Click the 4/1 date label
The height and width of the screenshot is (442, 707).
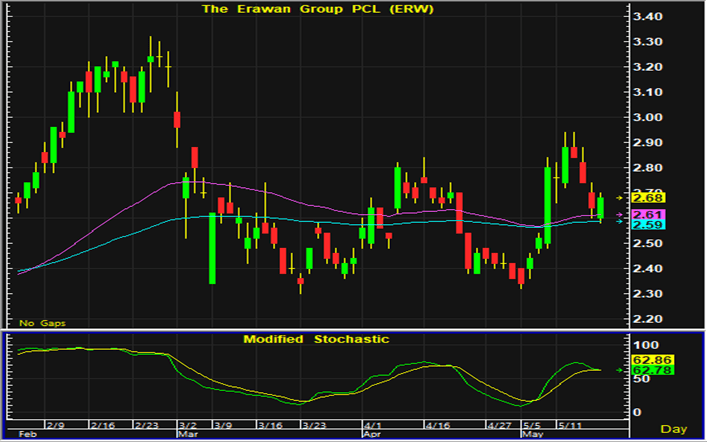pyautogui.click(x=373, y=425)
